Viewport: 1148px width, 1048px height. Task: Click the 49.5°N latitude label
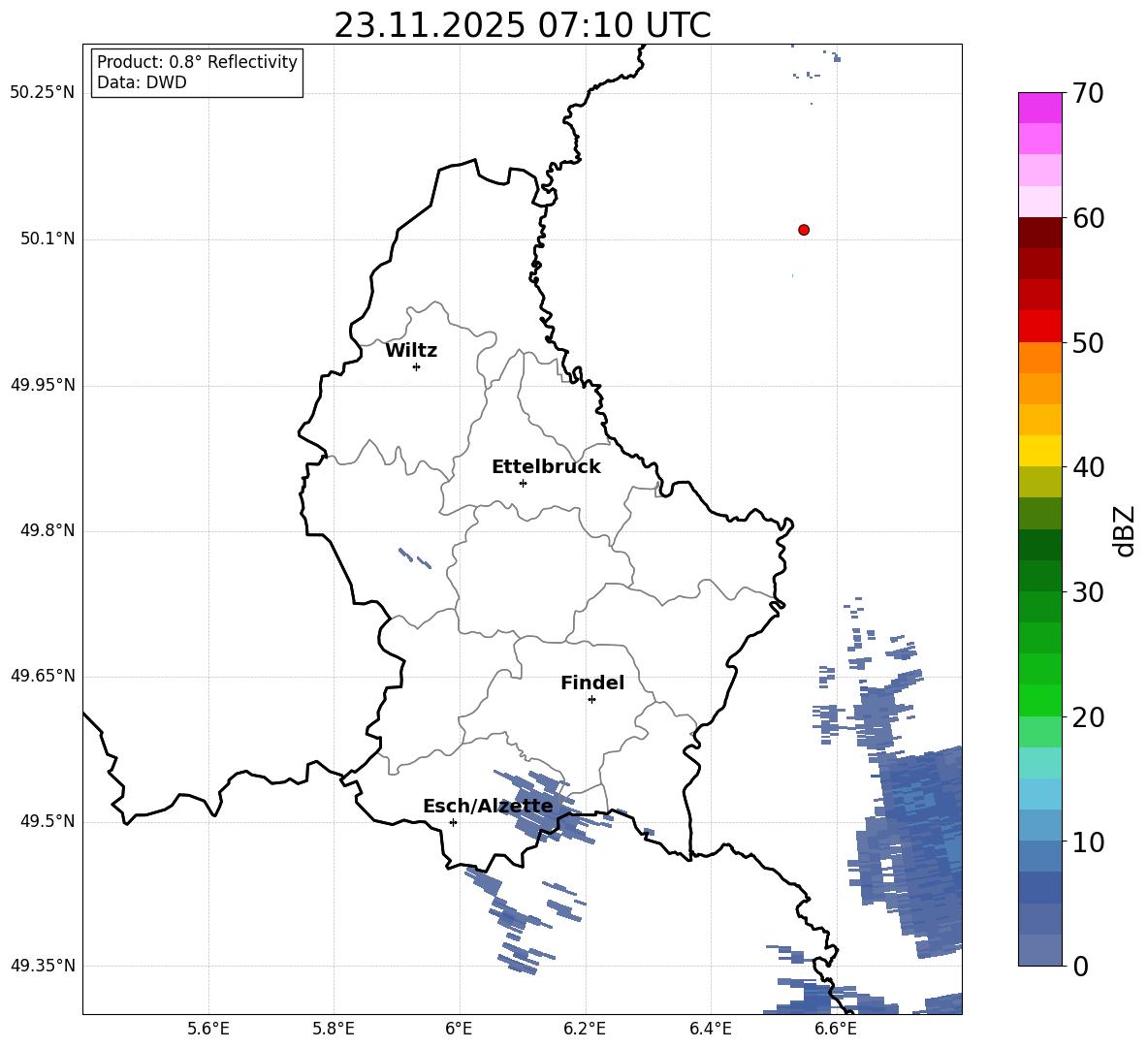click(x=48, y=821)
